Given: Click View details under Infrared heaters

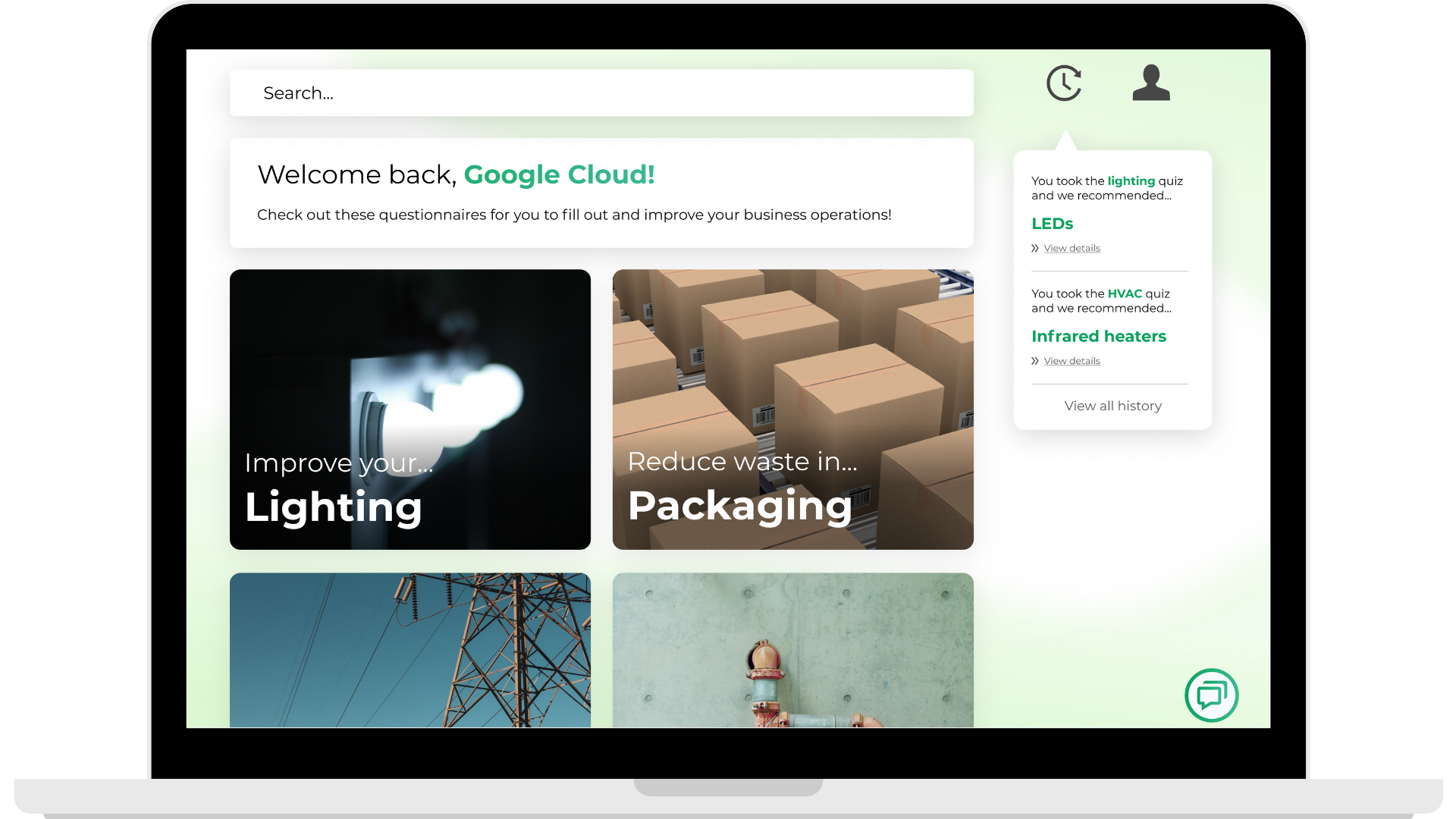Looking at the screenshot, I should click(1072, 361).
